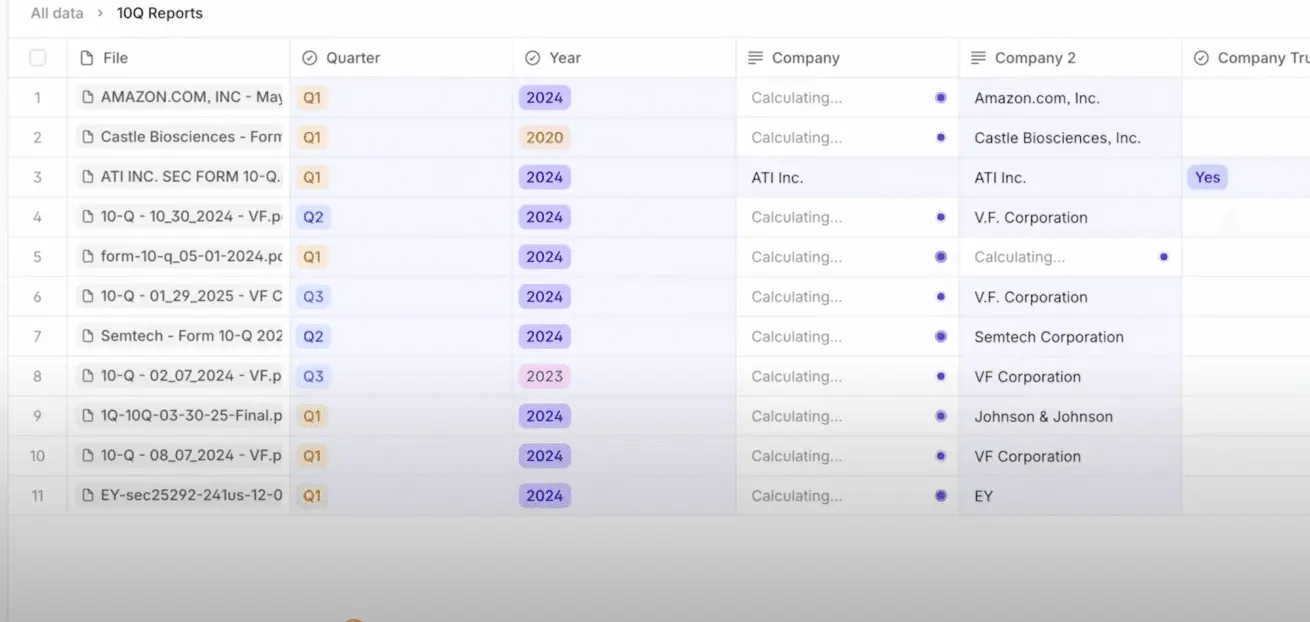Image resolution: width=1310 pixels, height=622 pixels.
Task: Click the check-circle icon in Year header
Action: coord(533,58)
